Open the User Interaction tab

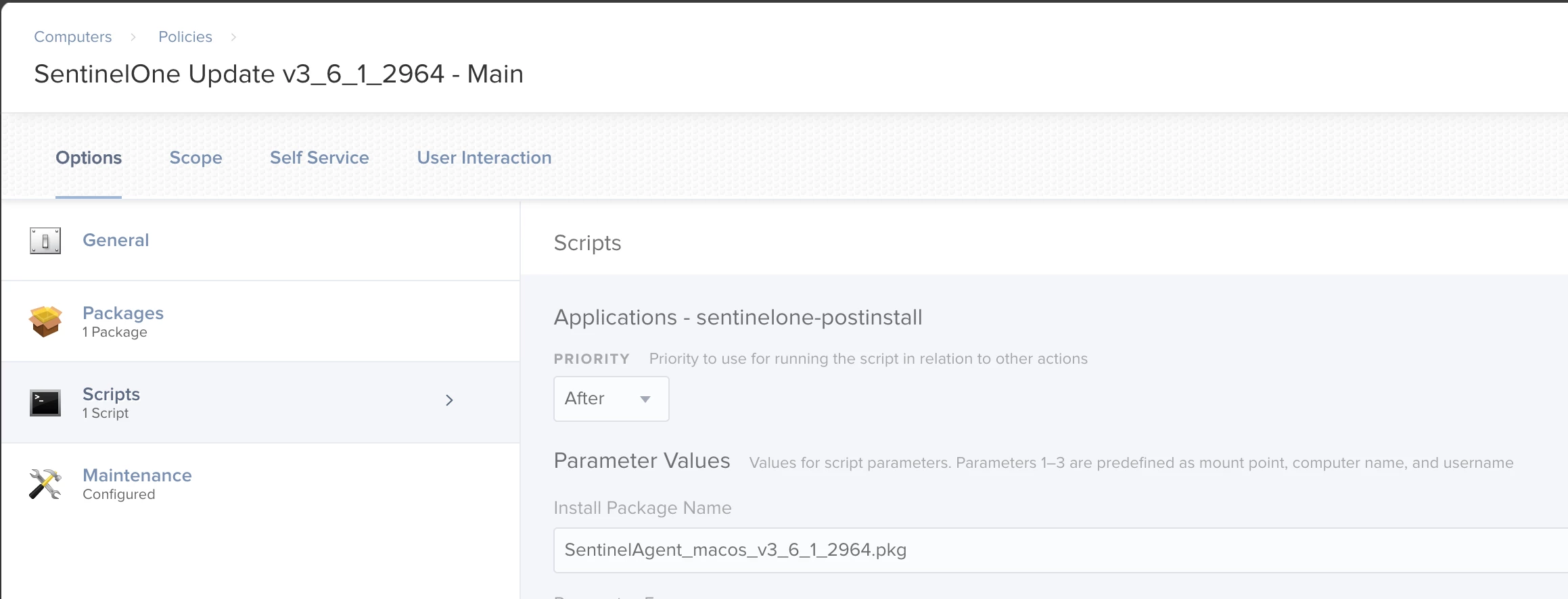tap(484, 158)
